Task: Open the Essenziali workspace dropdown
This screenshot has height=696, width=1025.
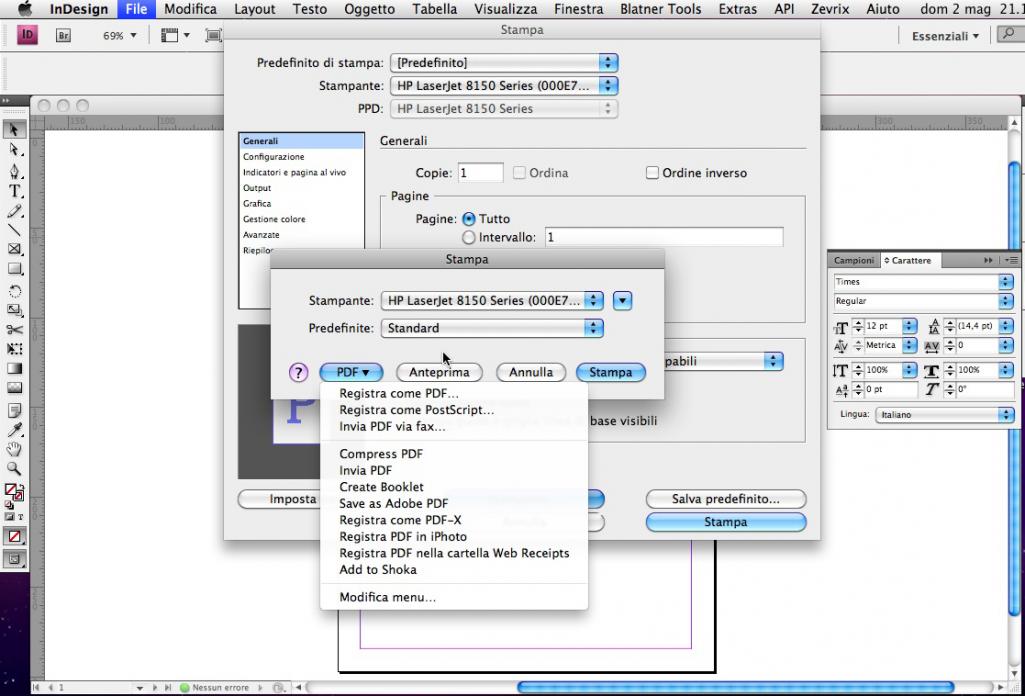Action: click(945, 36)
